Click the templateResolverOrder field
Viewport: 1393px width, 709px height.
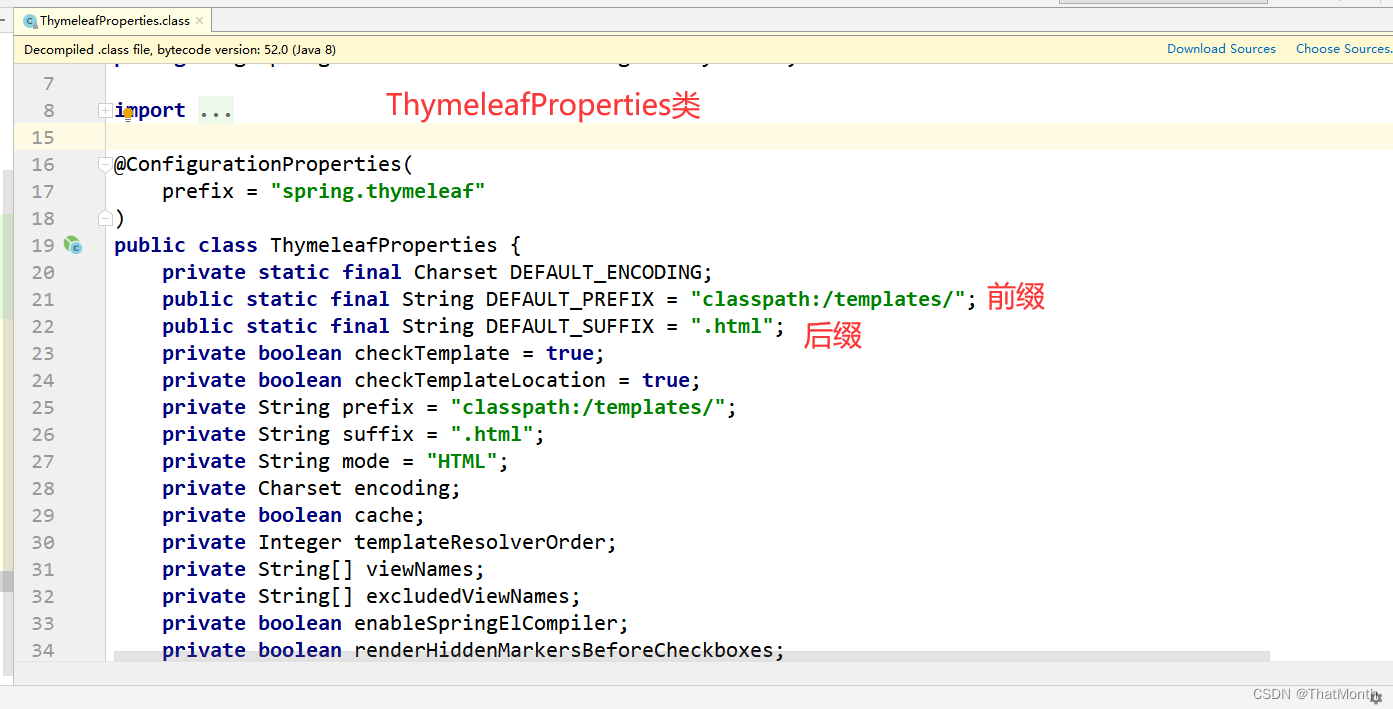480,542
